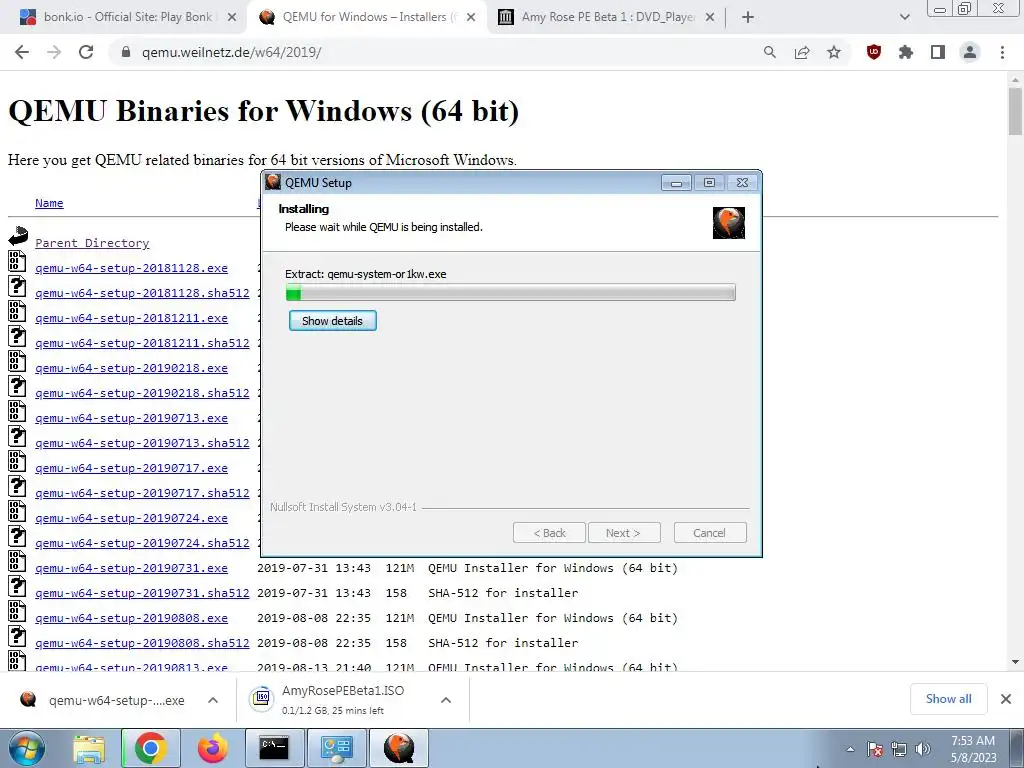The height and width of the screenshot is (768, 1024).
Task: Open qemu-w64-setup-20190724.exe link
Action: tap(131, 518)
